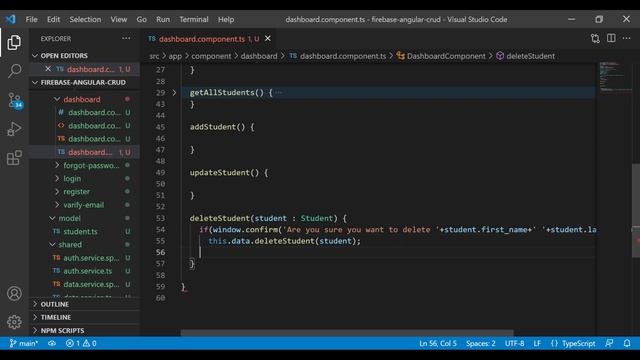Image resolution: width=640 pixels, height=360 pixels.
Task: Click the feedback icon in status bar
Action: pyautogui.click(x=609, y=343)
